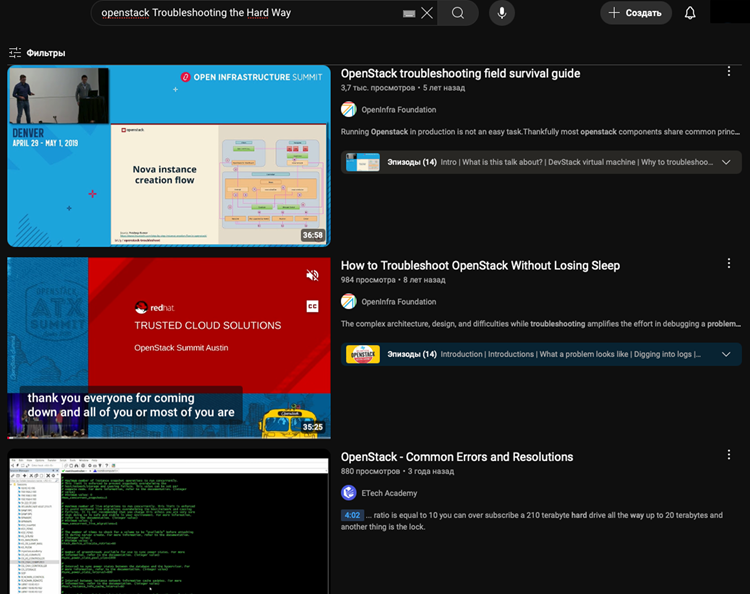Open OpenStack - Common Errors and Resolutions title

click(x=457, y=457)
